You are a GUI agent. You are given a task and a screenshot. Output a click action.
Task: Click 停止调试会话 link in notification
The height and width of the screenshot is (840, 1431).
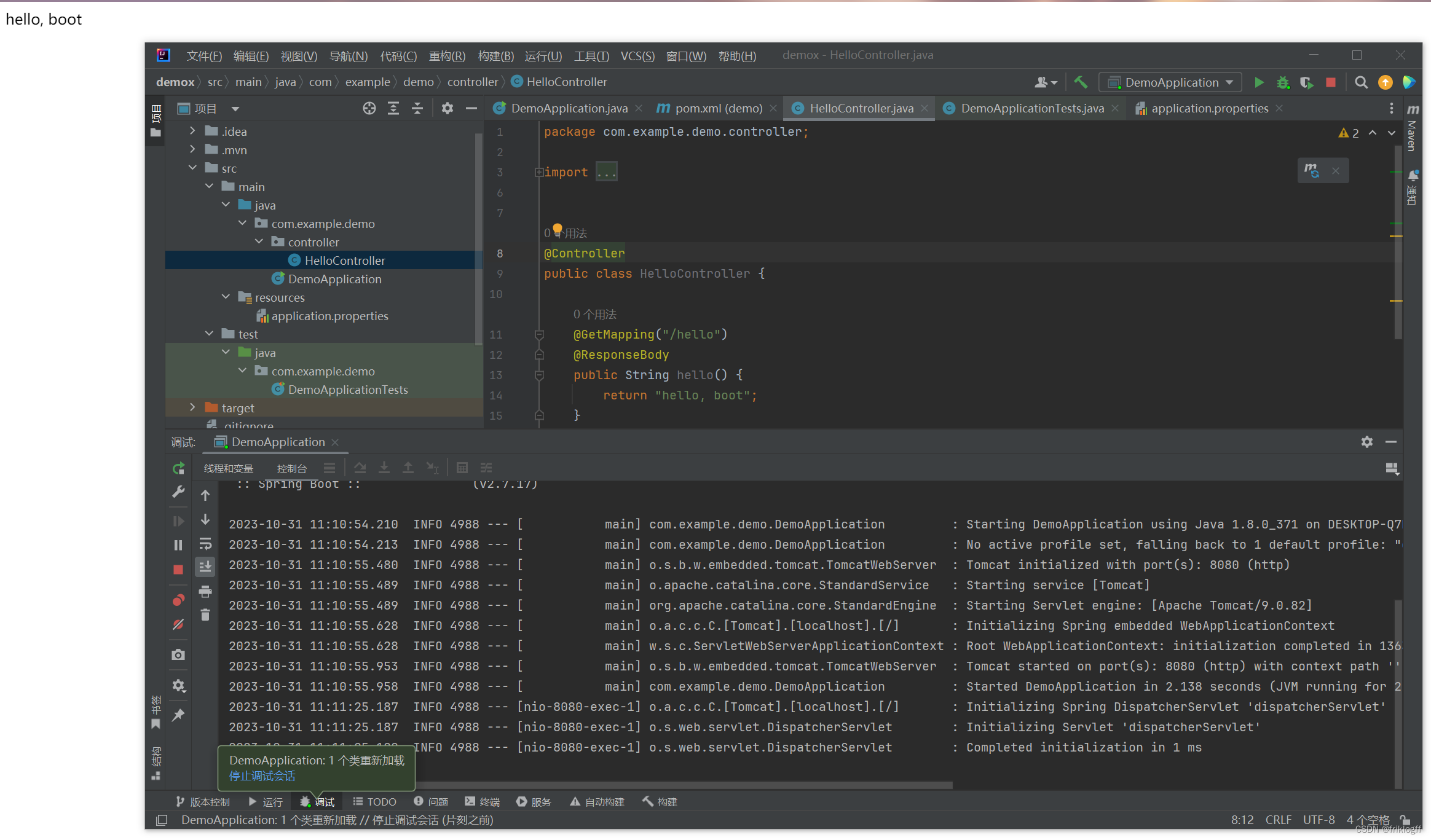262,776
